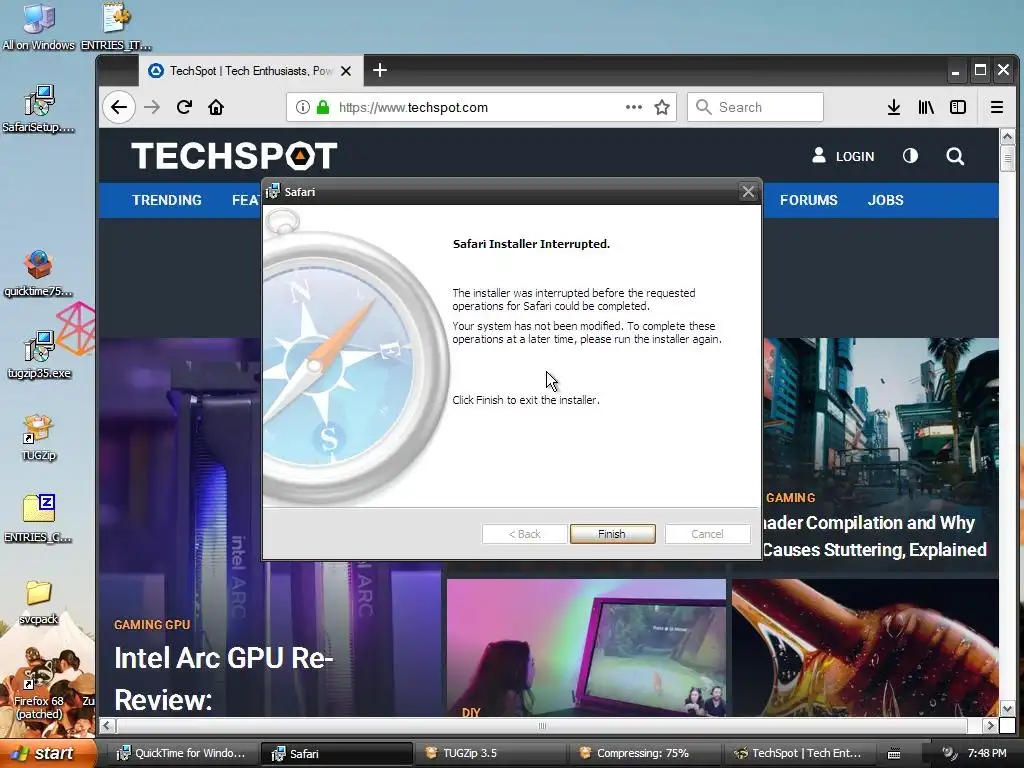Select the TUGZip shortcut icon
Viewport: 1024px width, 768px height.
pyautogui.click(x=39, y=438)
